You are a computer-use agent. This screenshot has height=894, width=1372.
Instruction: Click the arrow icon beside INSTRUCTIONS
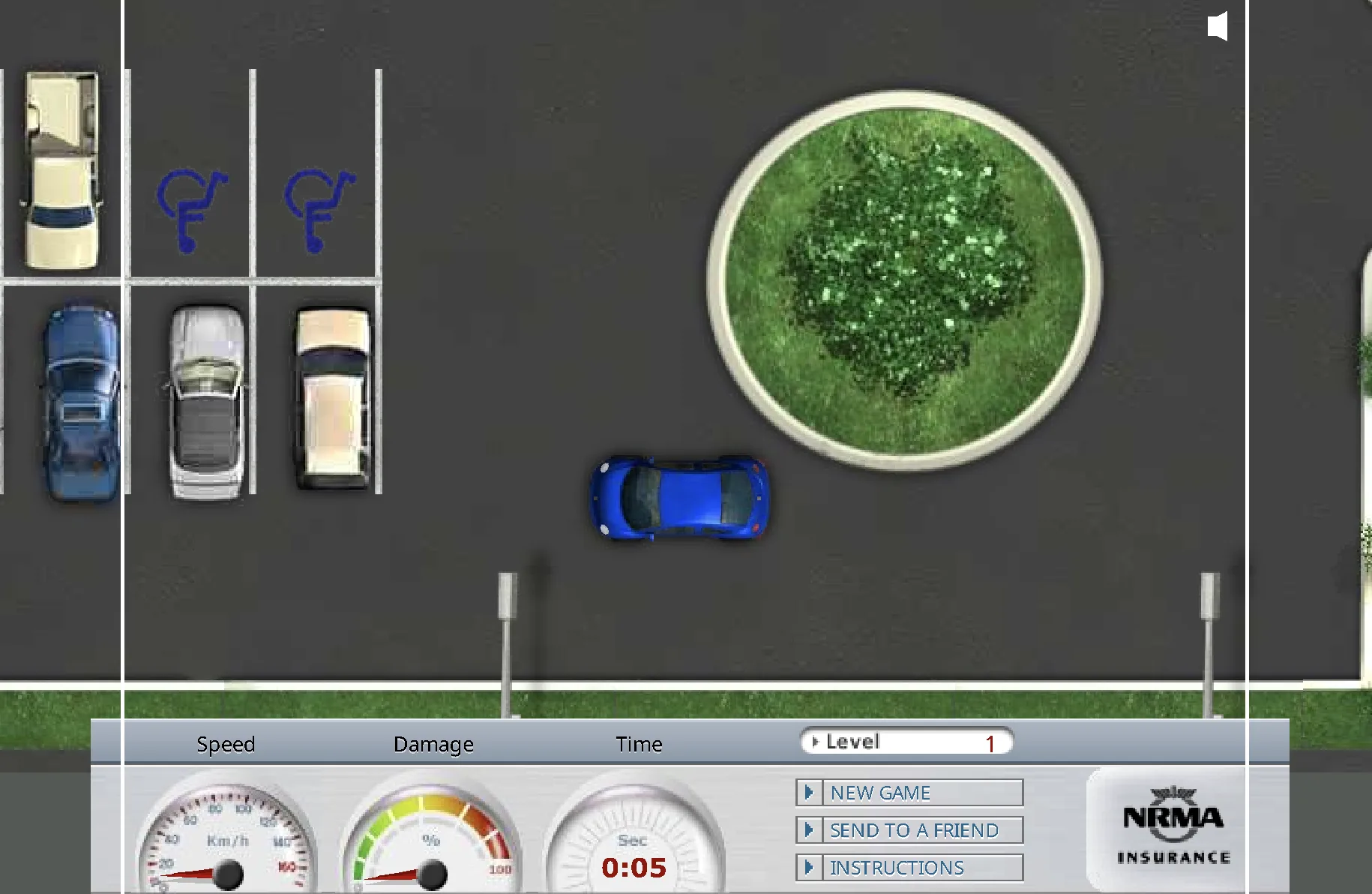click(x=809, y=868)
